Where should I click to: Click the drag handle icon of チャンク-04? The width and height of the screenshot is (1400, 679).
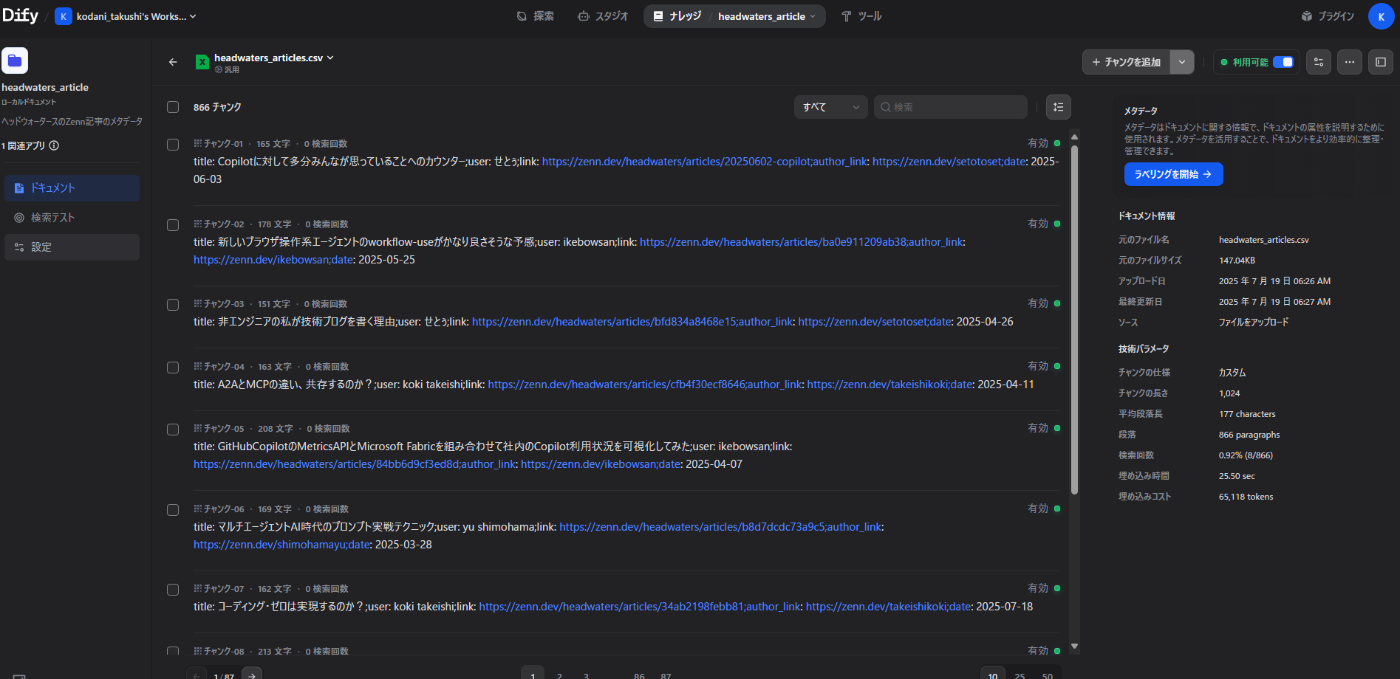(198, 367)
